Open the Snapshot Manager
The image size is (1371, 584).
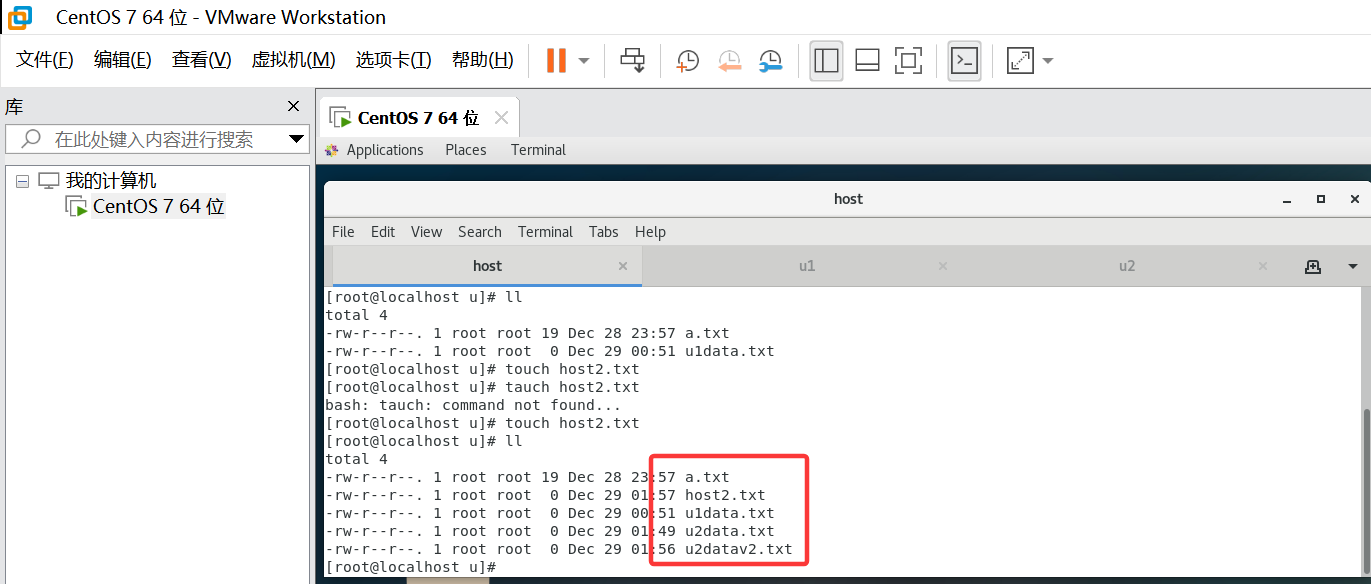(x=770, y=61)
